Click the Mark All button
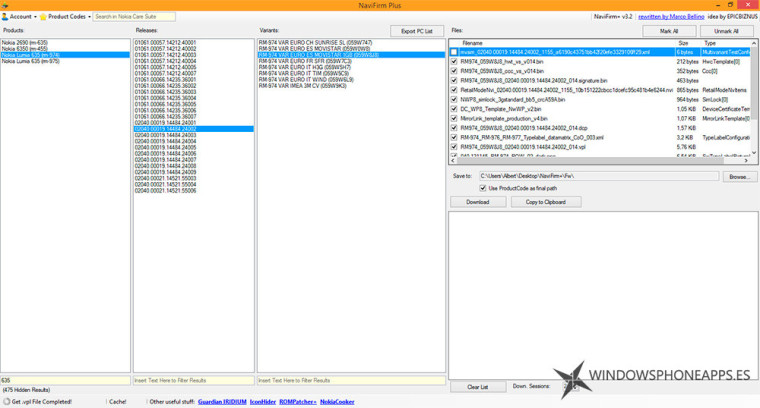Image resolution: width=760 pixels, height=408 pixels. tap(669, 31)
